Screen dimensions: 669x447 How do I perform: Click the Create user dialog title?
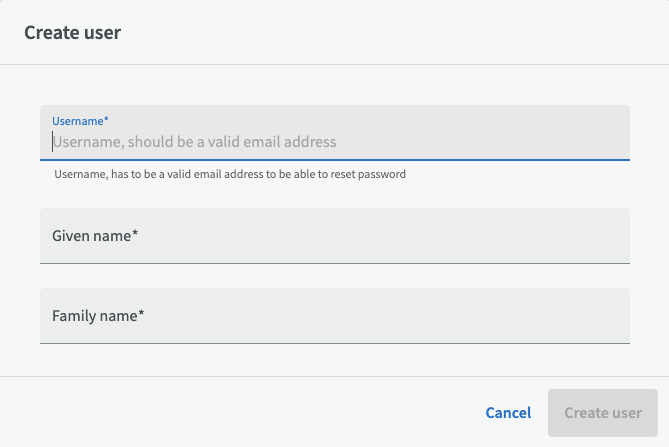click(72, 33)
